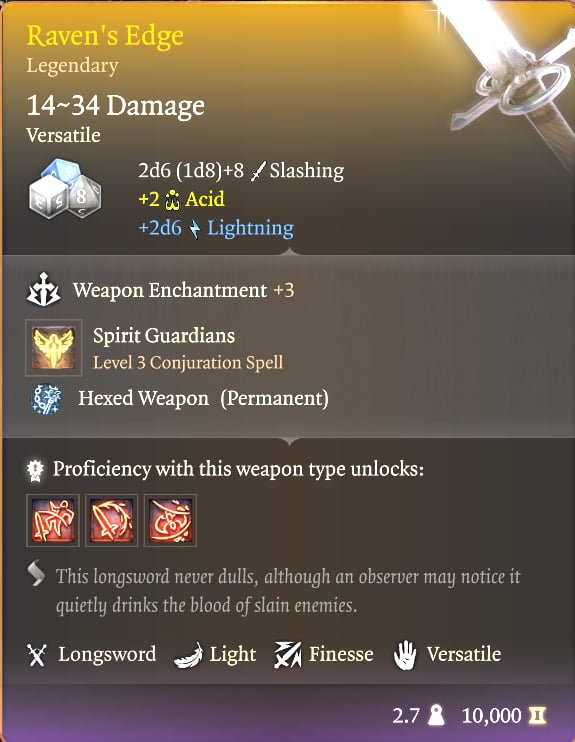Select the second red weapon action icon

coord(112,521)
